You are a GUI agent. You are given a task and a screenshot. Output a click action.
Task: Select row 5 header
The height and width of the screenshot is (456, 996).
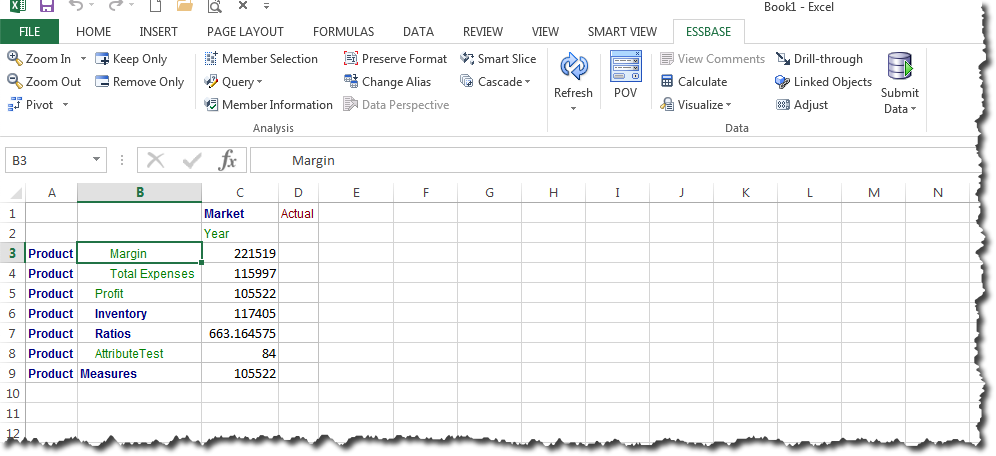12,293
